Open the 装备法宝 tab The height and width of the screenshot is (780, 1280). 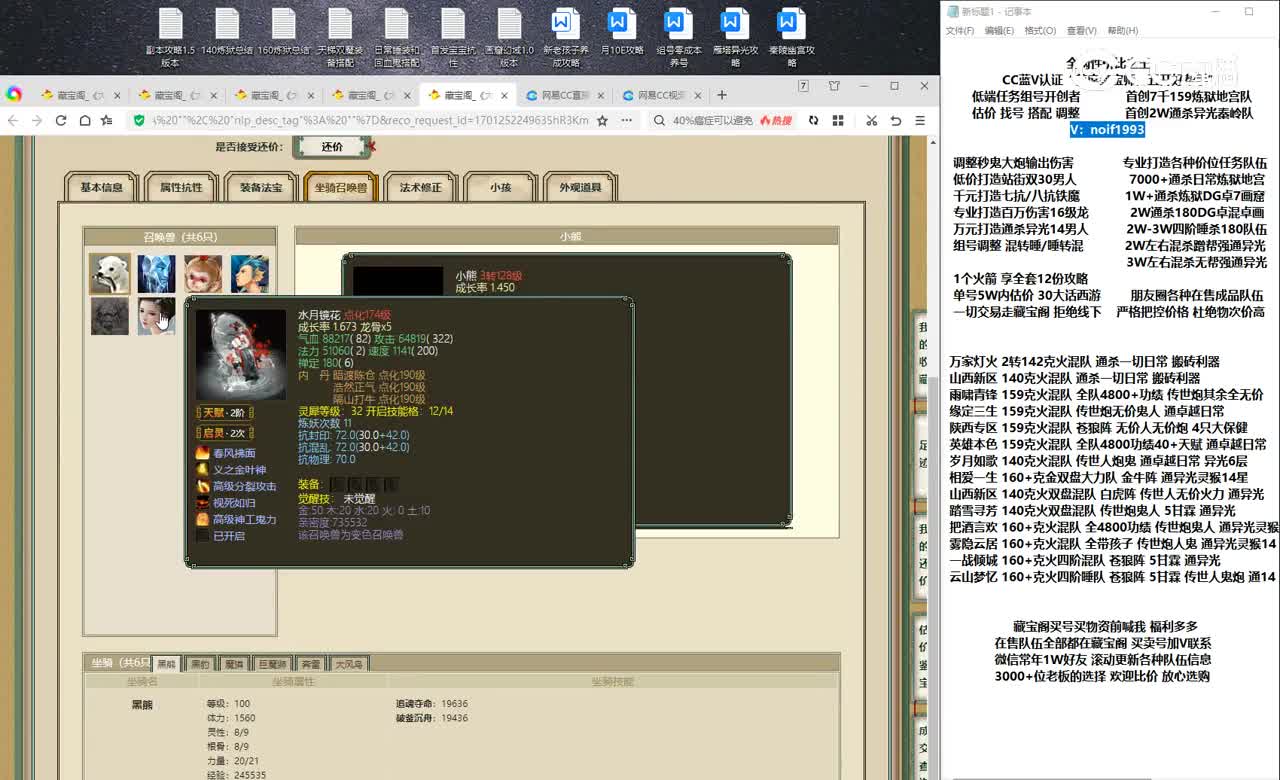pos(261,187)
